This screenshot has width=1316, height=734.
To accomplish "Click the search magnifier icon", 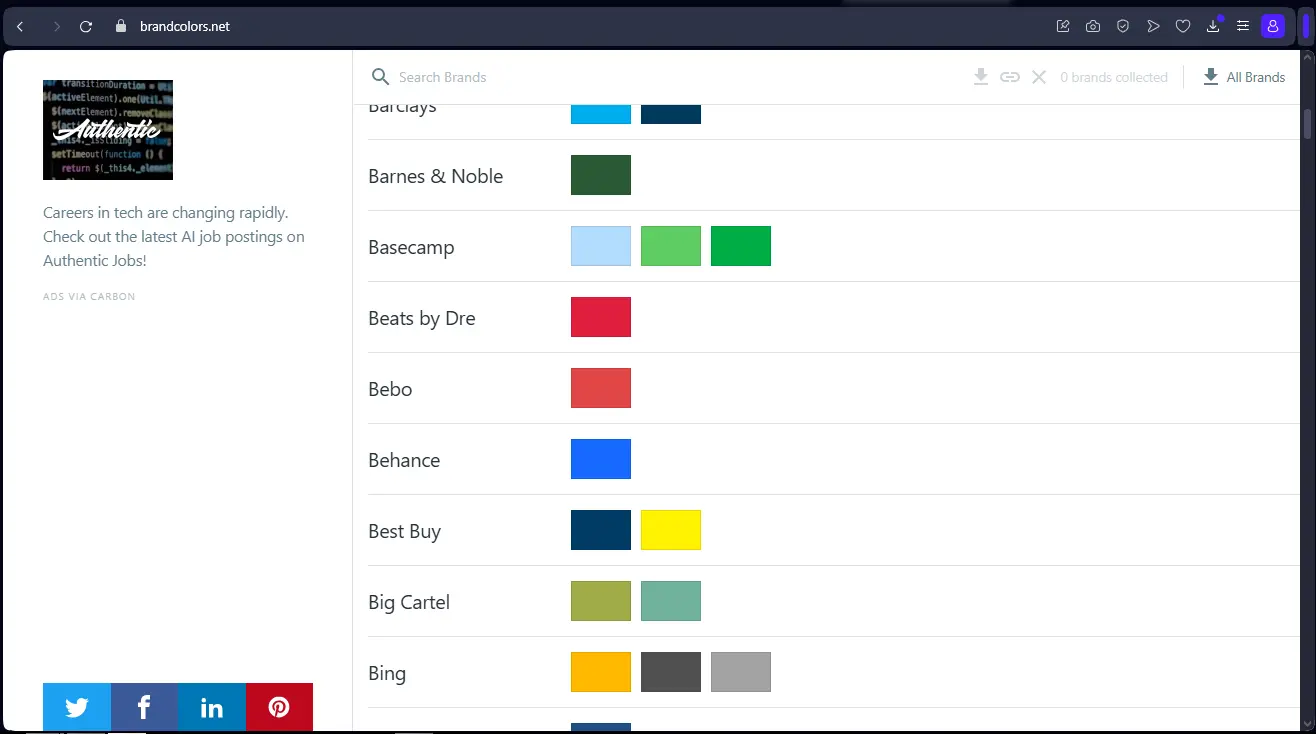I will (380, 77).
